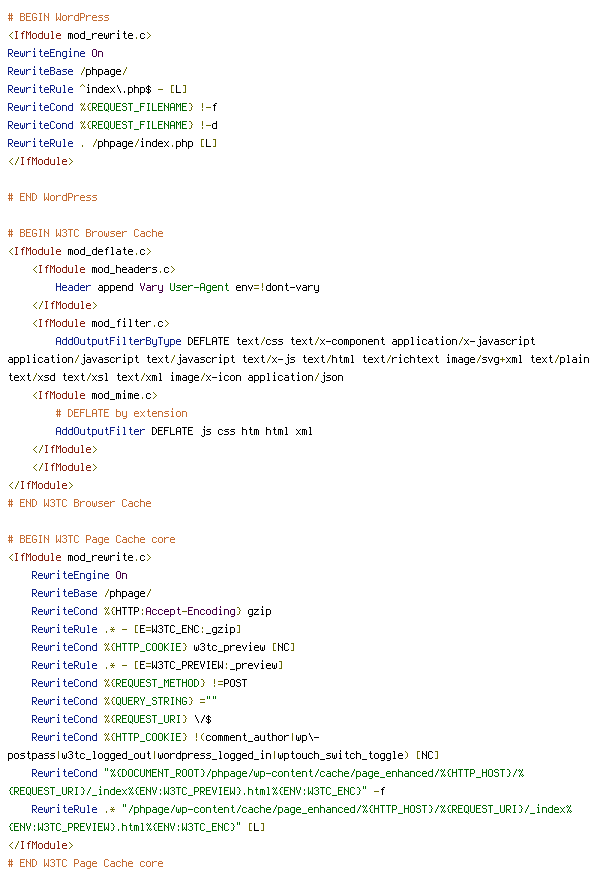Select 'RewriteRule . /phpage/index.php [L]' line
This screenshot has height=880, width=600.
tap(112, 143)
